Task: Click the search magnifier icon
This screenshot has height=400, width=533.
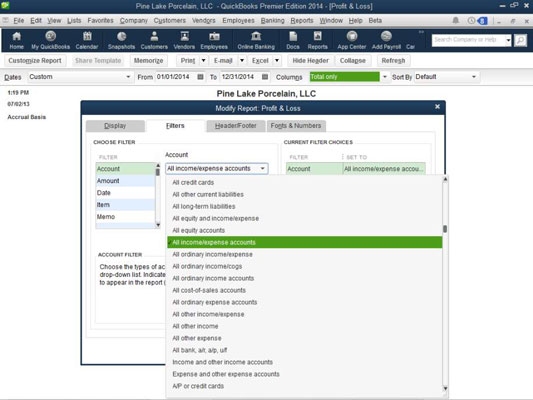Action: 520,40
